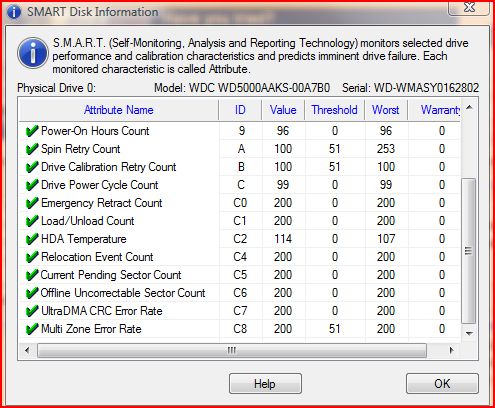Confirm dialog with OK button
Image resolution: width=495 pixels, height=408 pixels.
pos(442,384)
